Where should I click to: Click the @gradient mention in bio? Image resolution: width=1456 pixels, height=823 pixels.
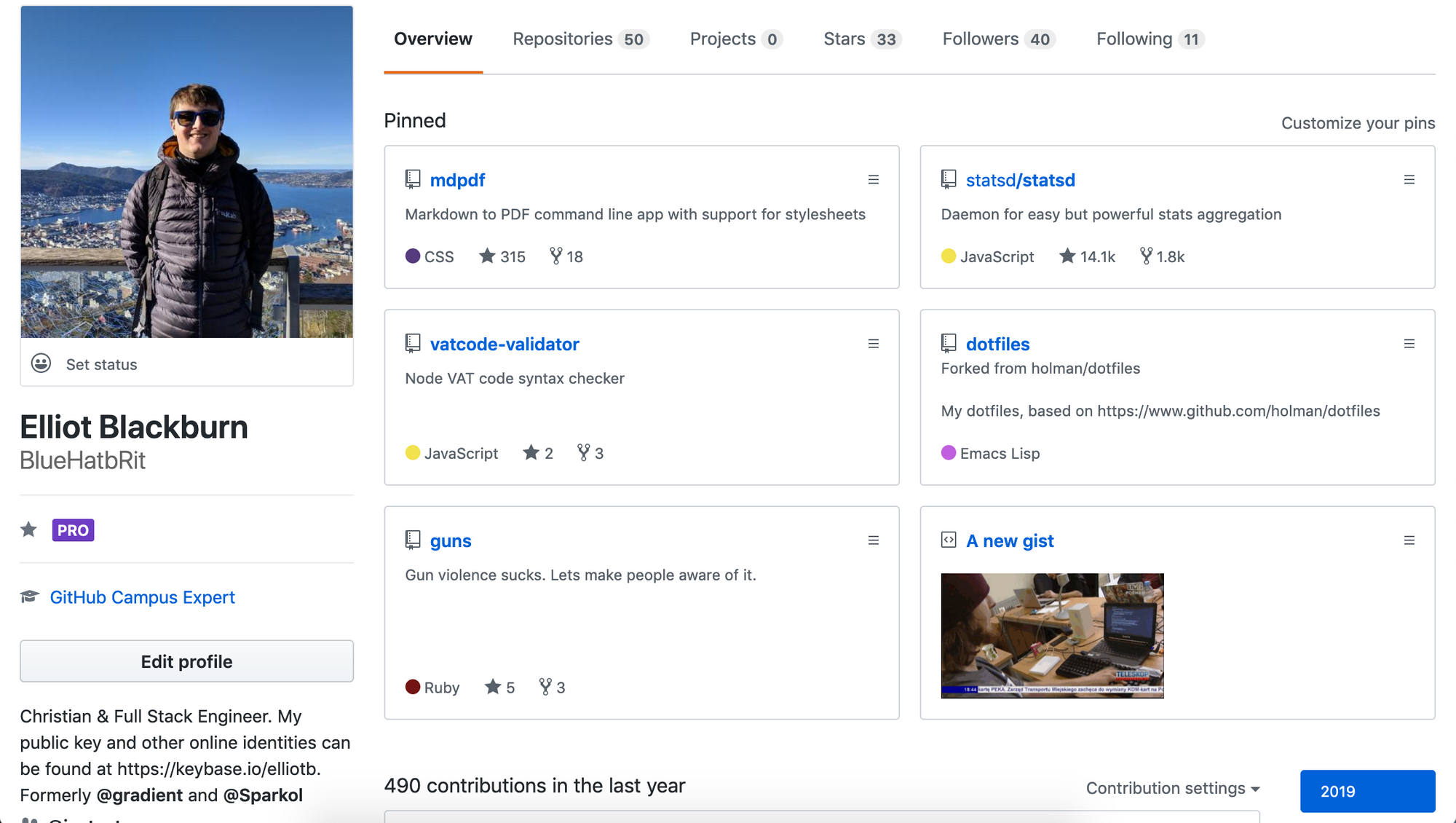(x=140, y=795)
